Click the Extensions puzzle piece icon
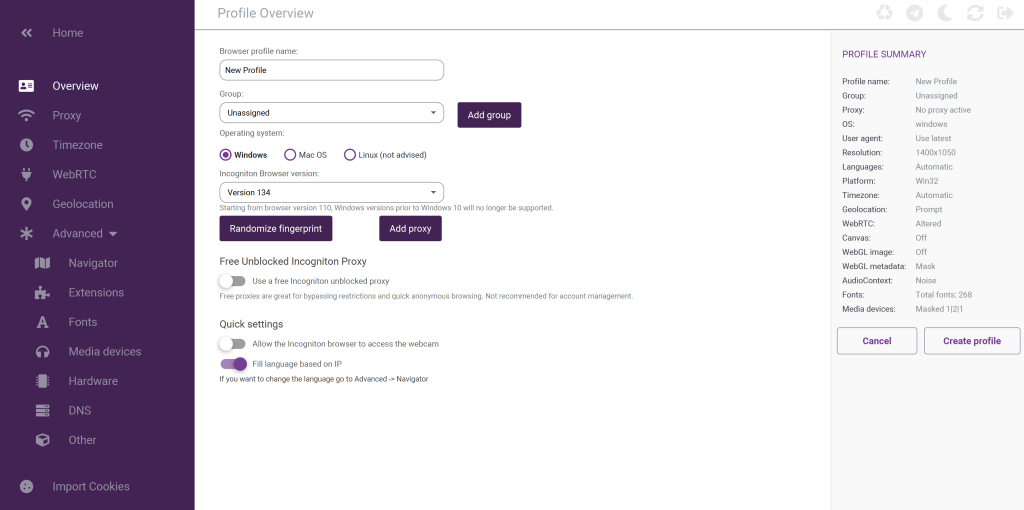The image size is (1024, 510). coord(42,293)
